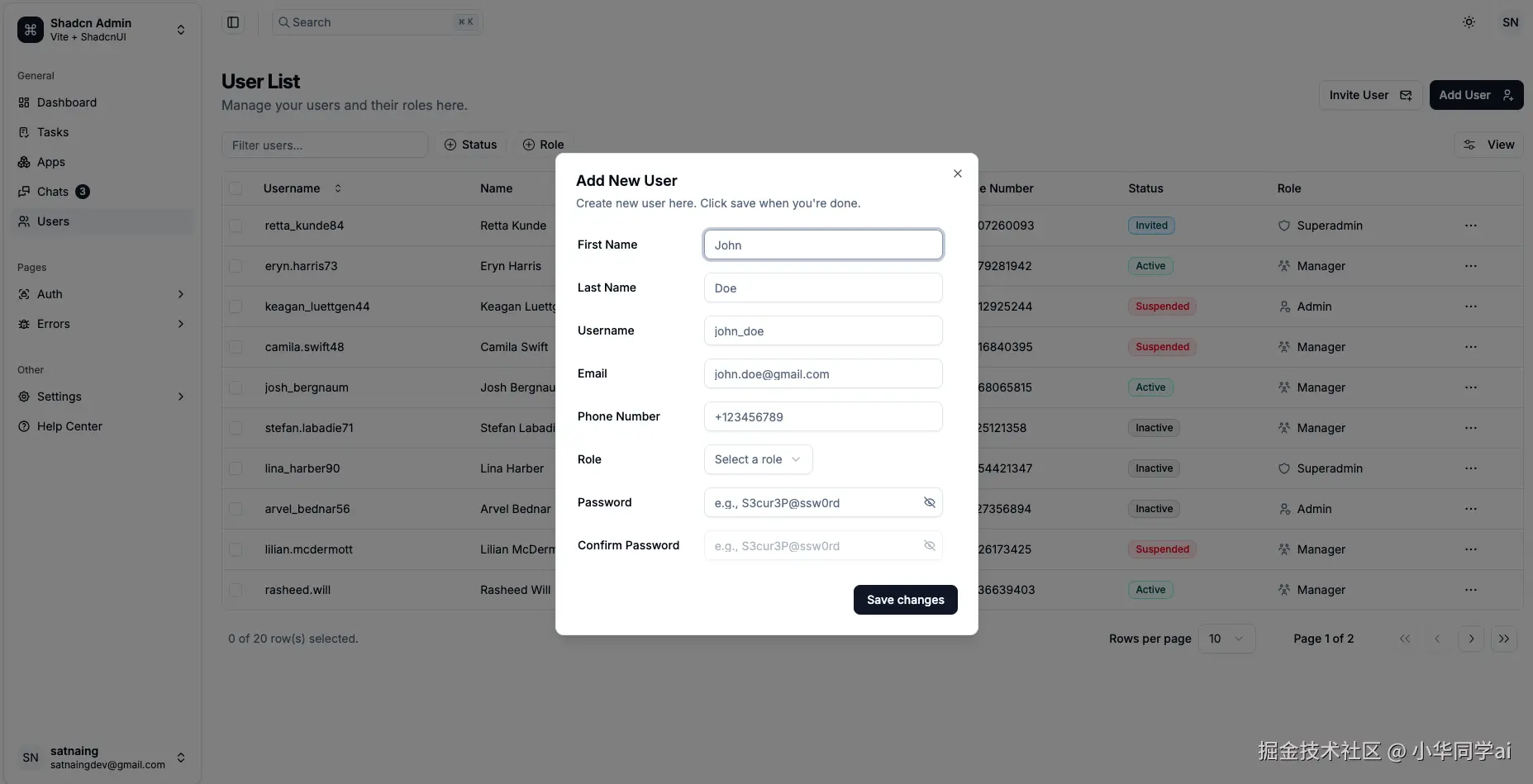Open rows per page dropdown
This screenshot has width=1533, height=784.
[1226, 639]
